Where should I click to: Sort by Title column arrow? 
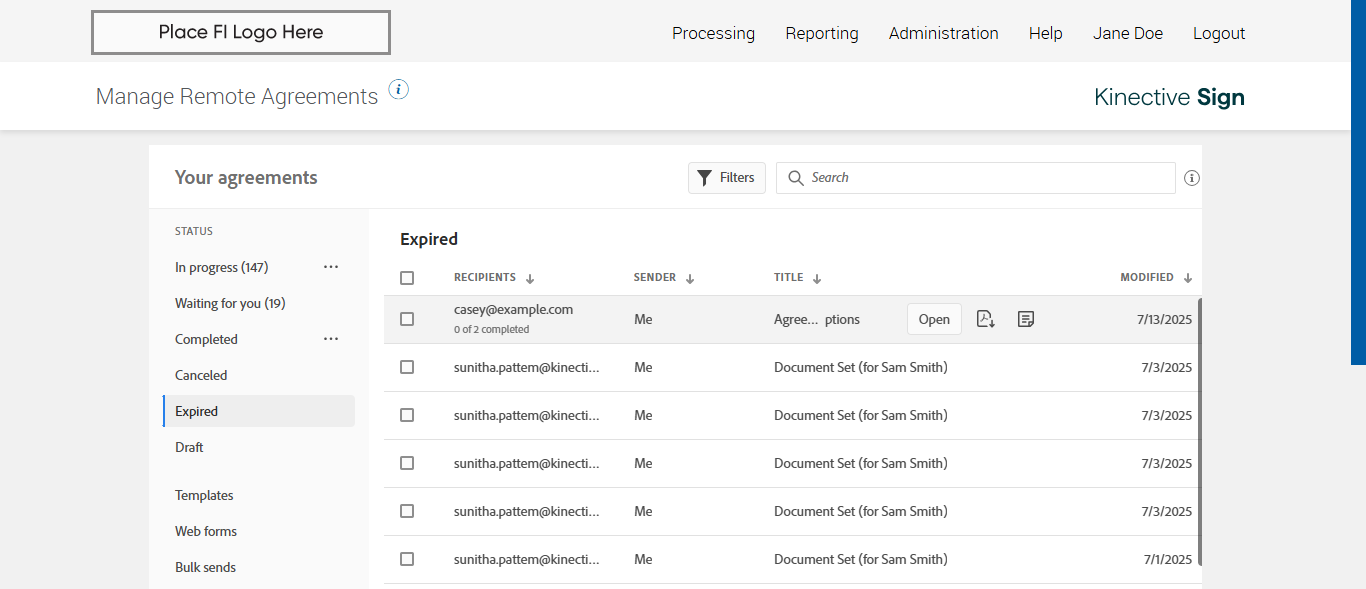[817, 278]
